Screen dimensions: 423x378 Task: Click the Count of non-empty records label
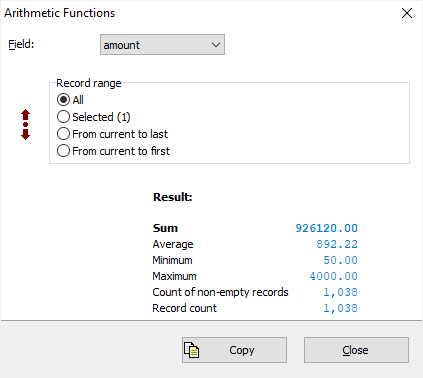[220, 292]
